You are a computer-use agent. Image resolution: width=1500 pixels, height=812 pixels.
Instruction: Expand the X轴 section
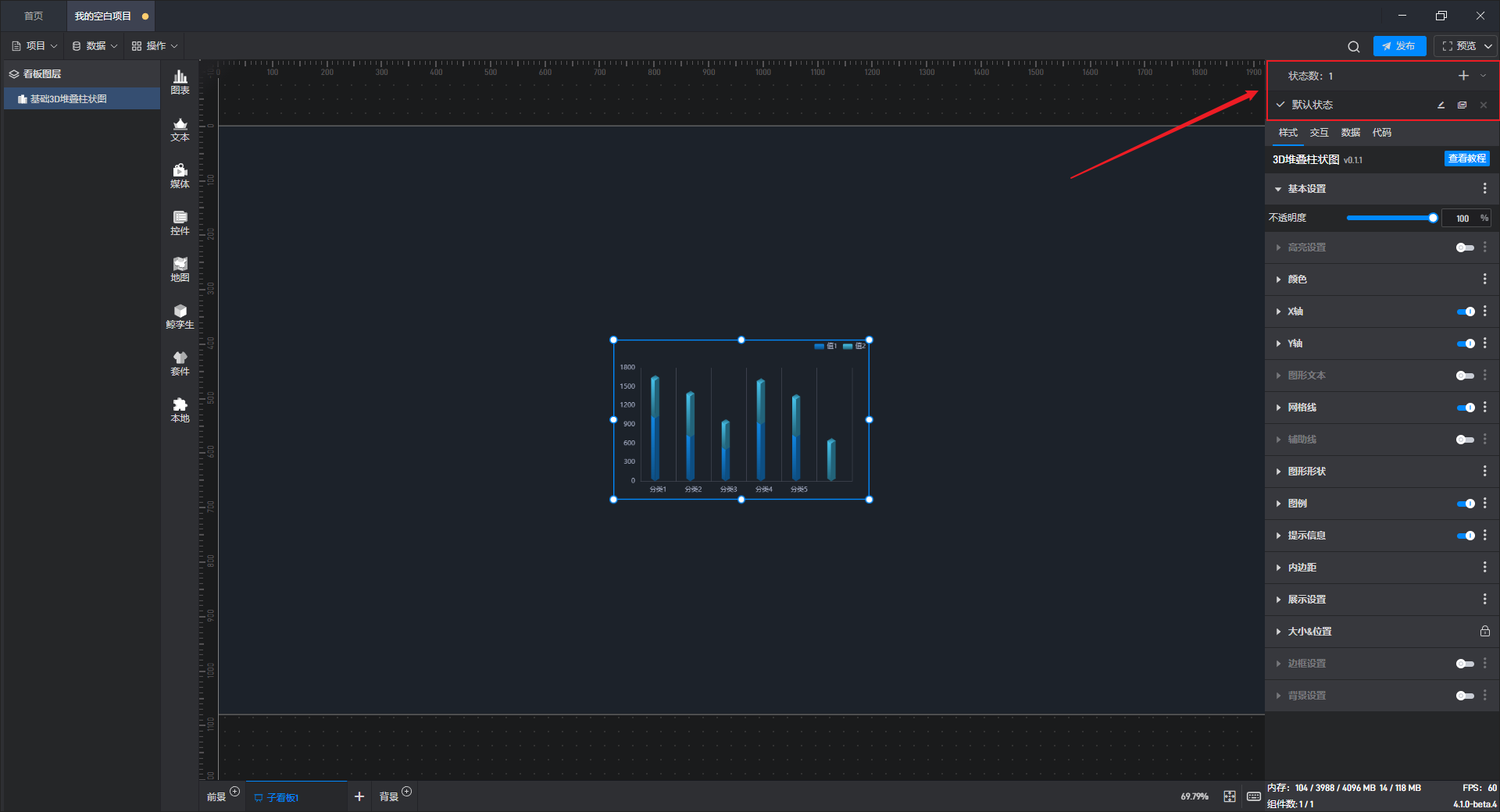tap(1278, 312)
